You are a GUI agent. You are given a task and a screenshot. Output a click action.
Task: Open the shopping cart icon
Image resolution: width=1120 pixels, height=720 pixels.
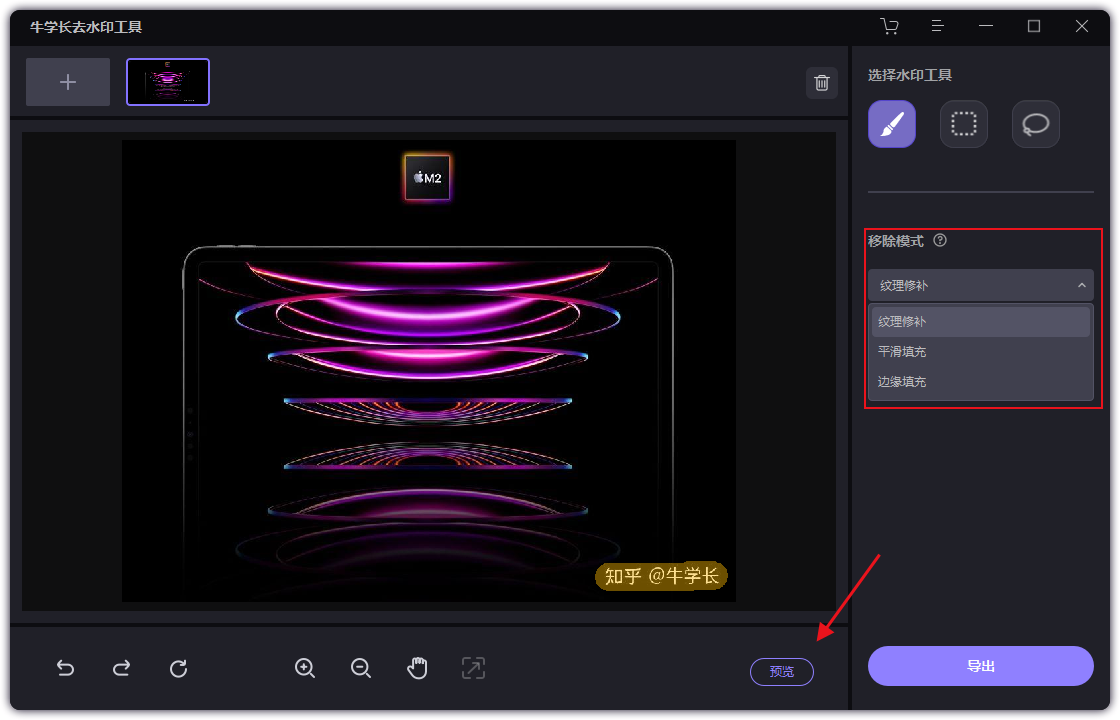889,26
